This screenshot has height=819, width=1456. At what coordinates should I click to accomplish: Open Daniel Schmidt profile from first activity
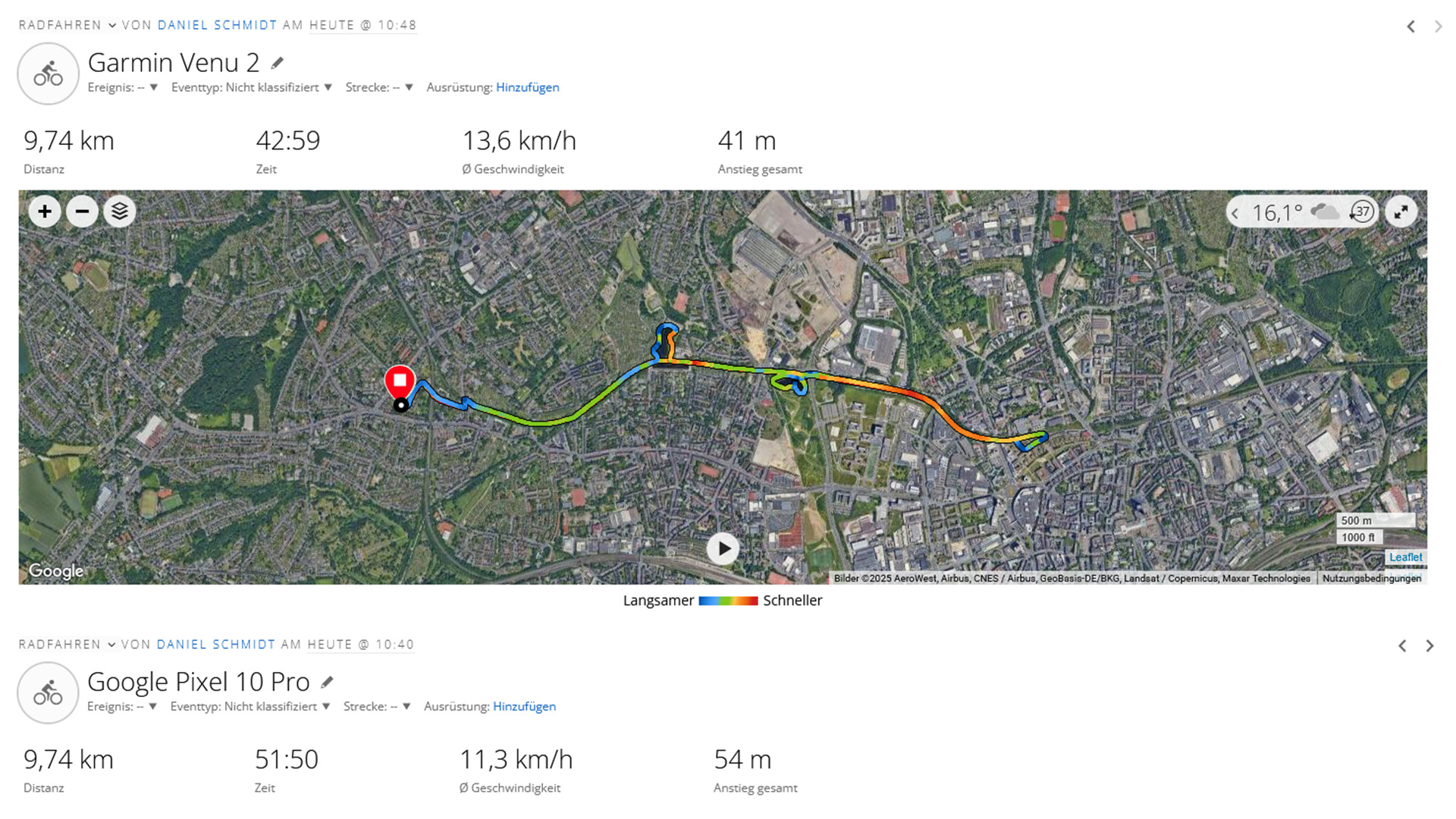pos(217,25)
